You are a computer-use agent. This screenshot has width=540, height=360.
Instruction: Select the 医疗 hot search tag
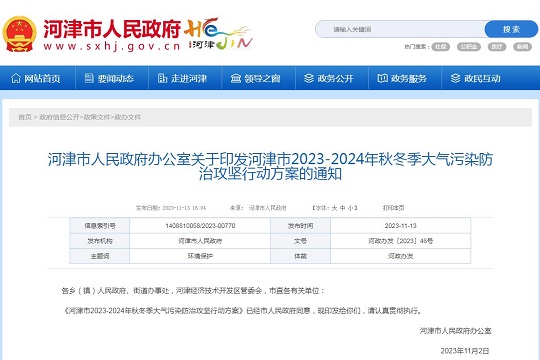click(x=497, y=47)
